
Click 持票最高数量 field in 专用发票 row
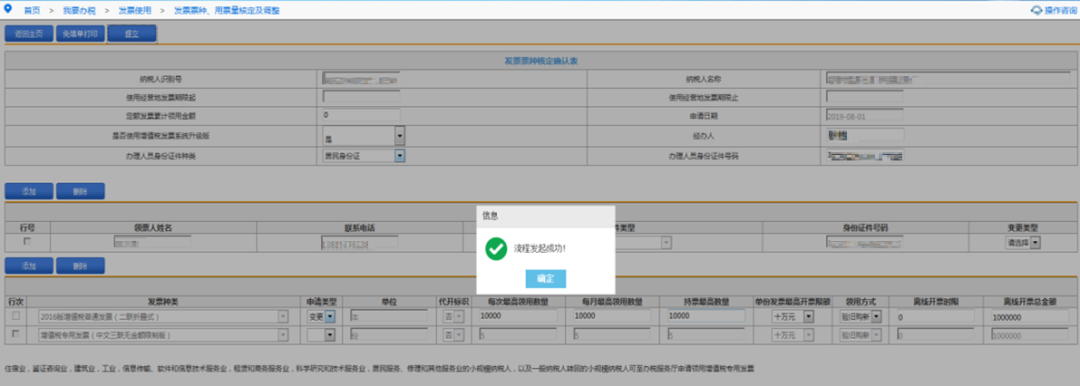pos(706,334)
